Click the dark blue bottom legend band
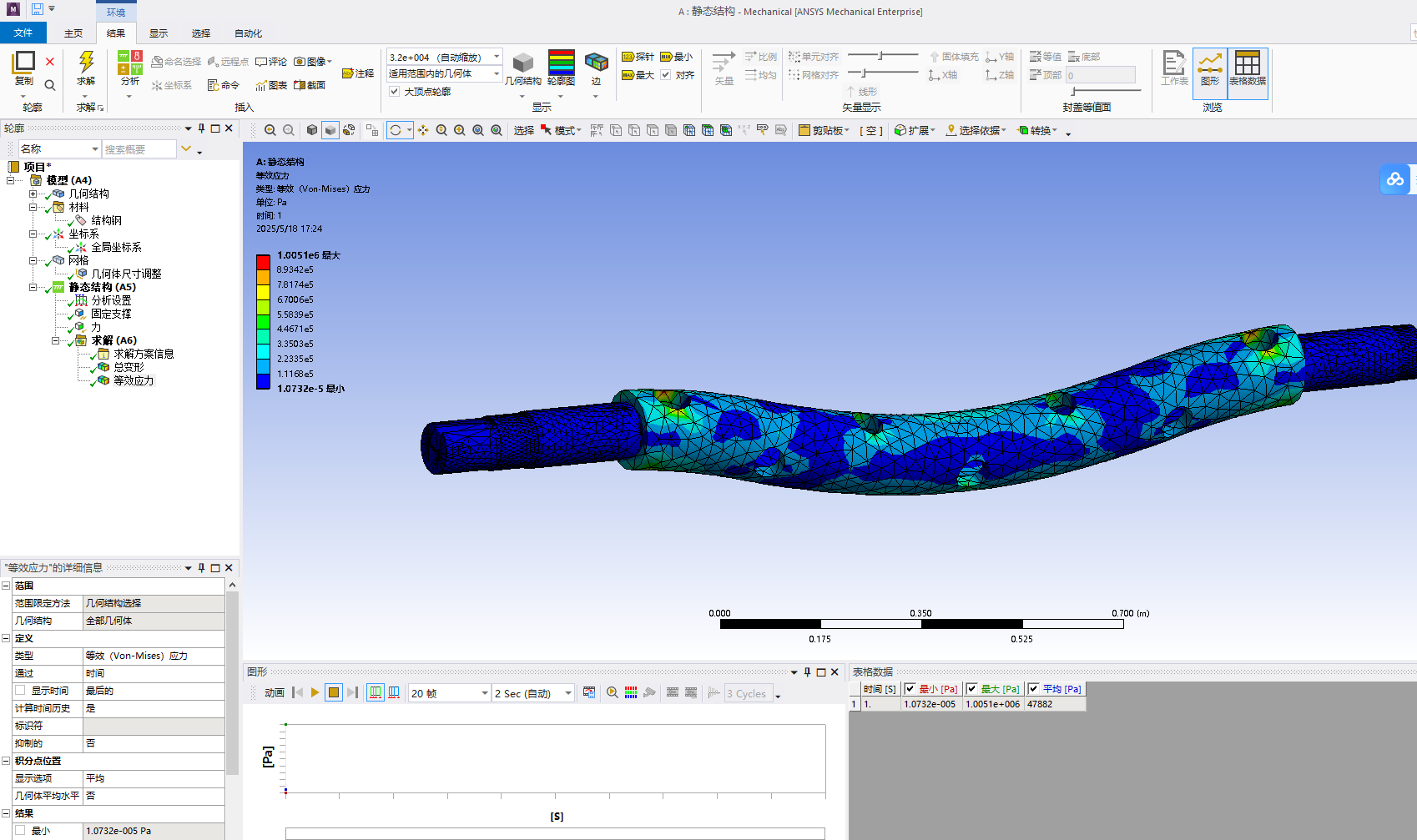 (263, 382)
